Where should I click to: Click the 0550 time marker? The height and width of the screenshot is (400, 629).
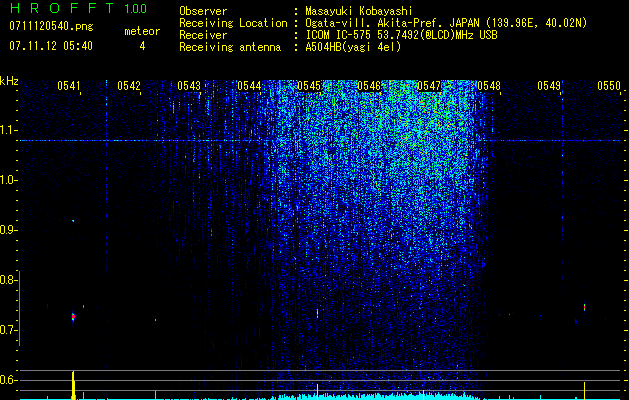point(609,86)
